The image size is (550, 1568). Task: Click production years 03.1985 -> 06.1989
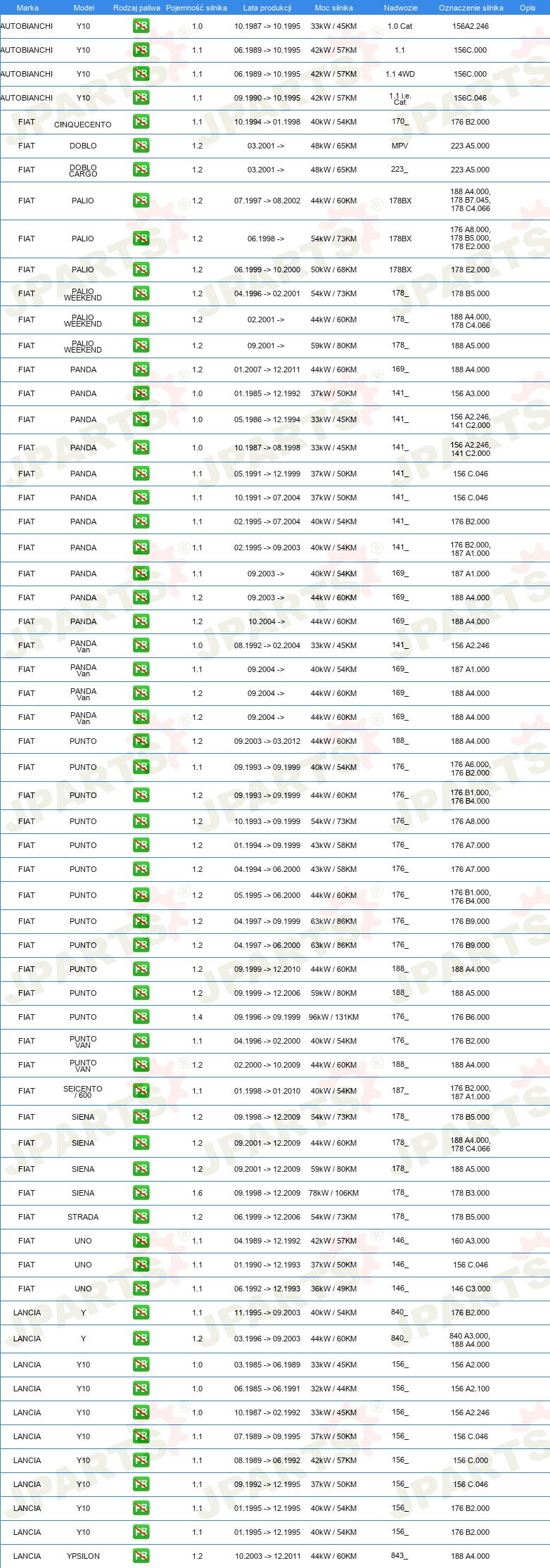[x=267, y=1365]
